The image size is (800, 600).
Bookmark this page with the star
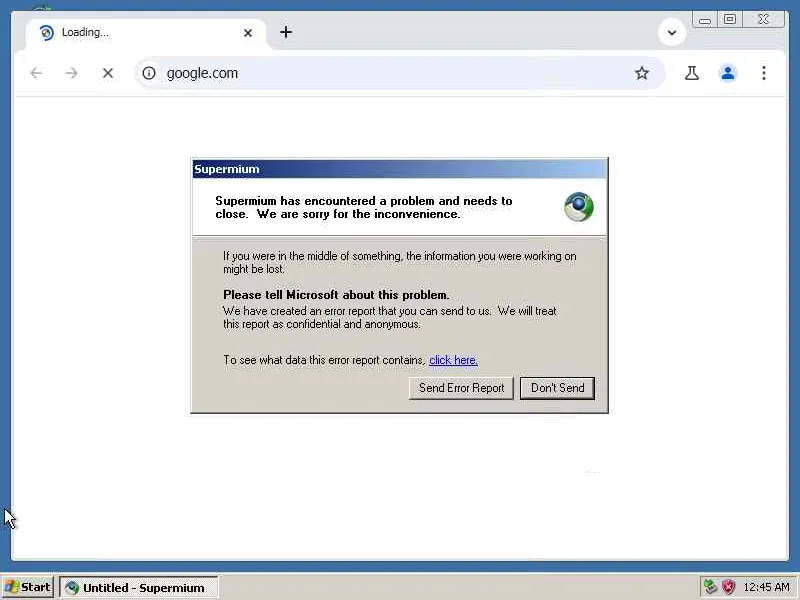642,73
